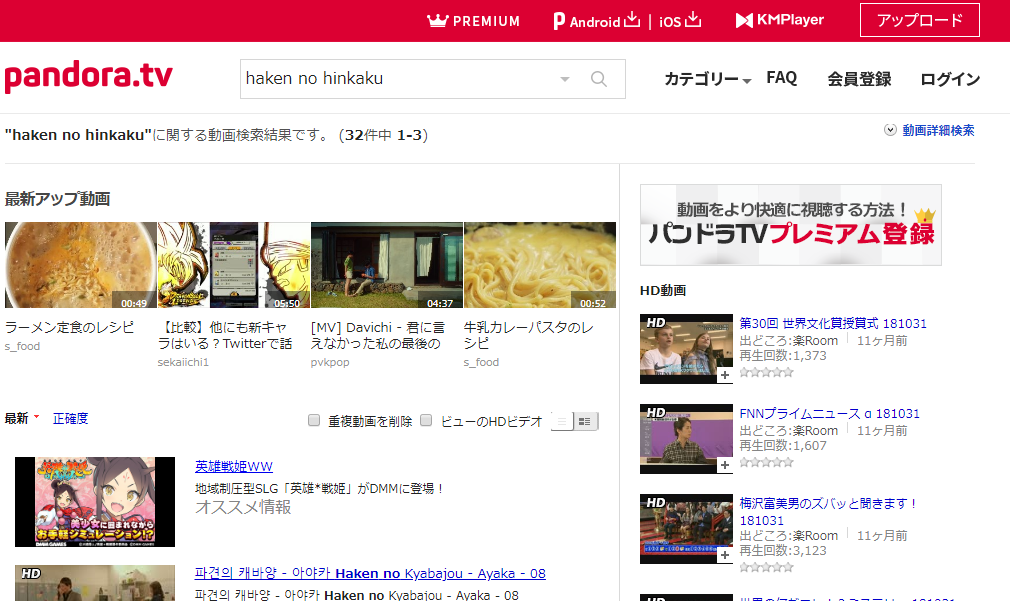The image size is (1010, 601).
Task: Sort results by 正確度
Action: [70, 419]
